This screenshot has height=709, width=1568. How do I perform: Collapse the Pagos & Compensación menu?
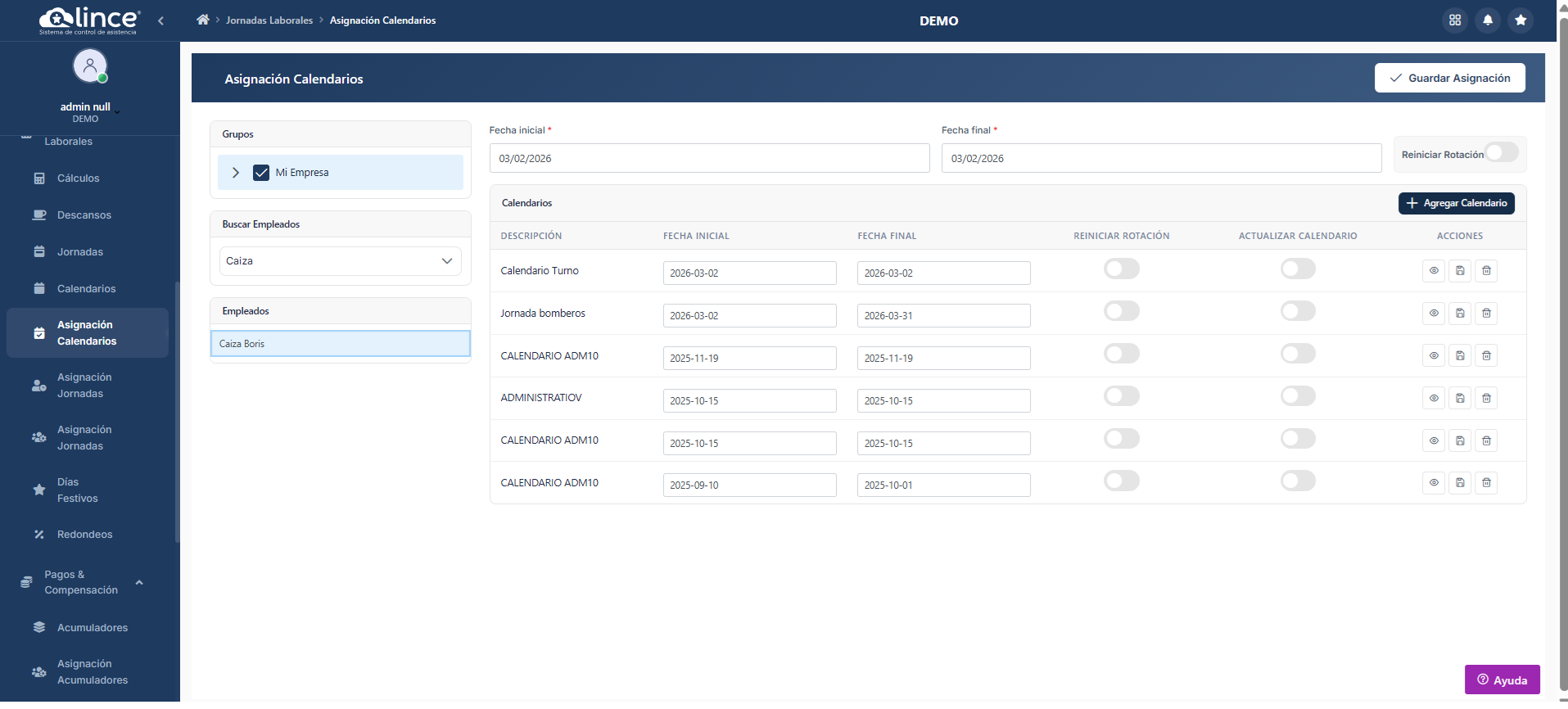[139, 582]
